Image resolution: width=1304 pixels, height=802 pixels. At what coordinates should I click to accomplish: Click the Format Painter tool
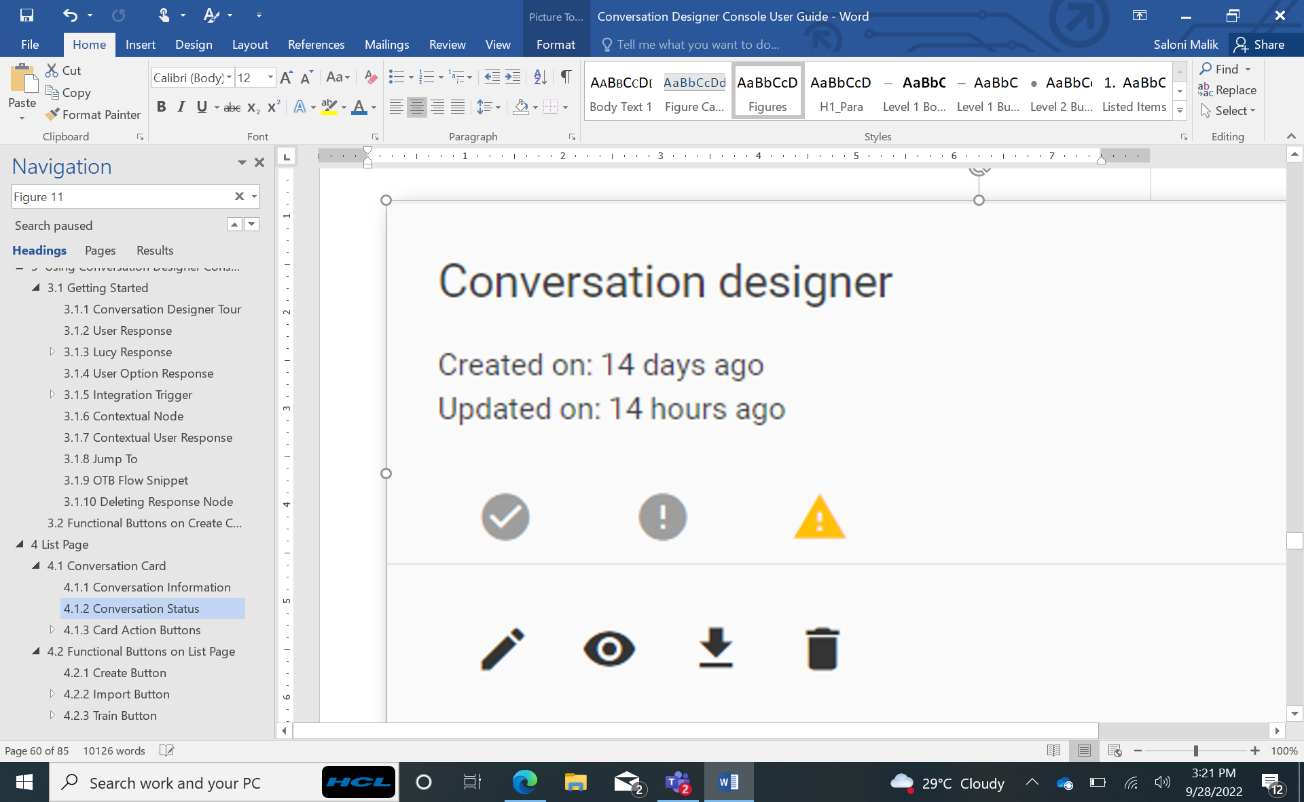tap(93, 115)
